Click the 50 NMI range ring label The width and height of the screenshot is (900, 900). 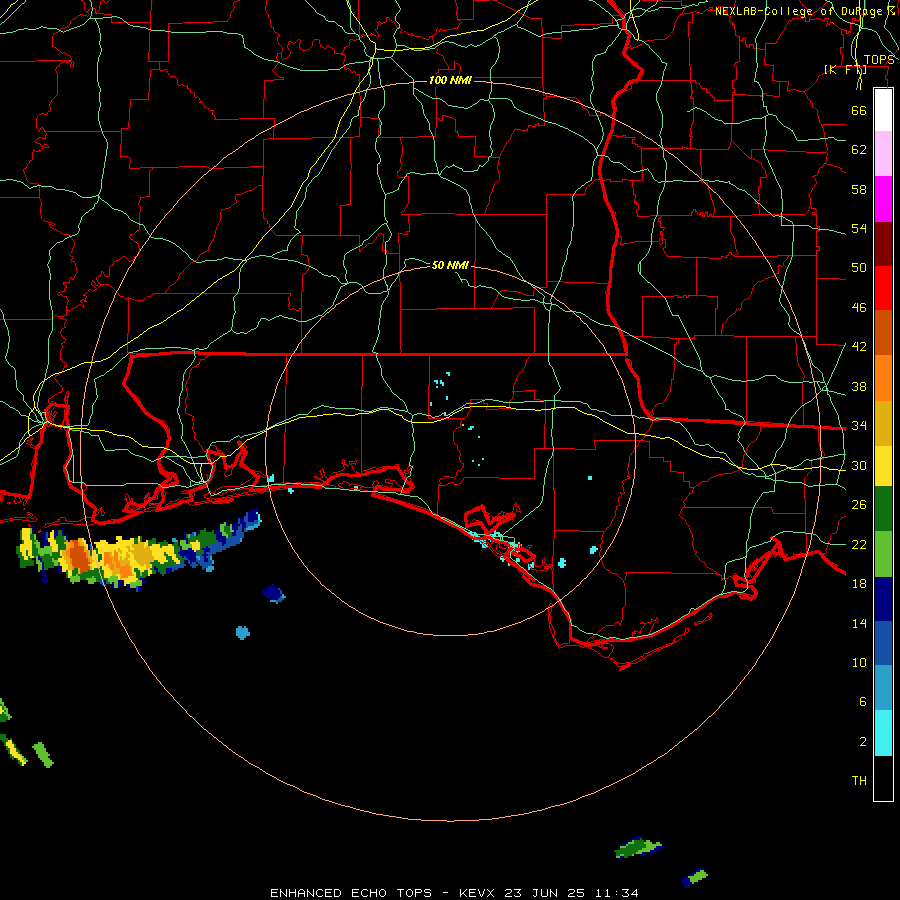[450, 265]
